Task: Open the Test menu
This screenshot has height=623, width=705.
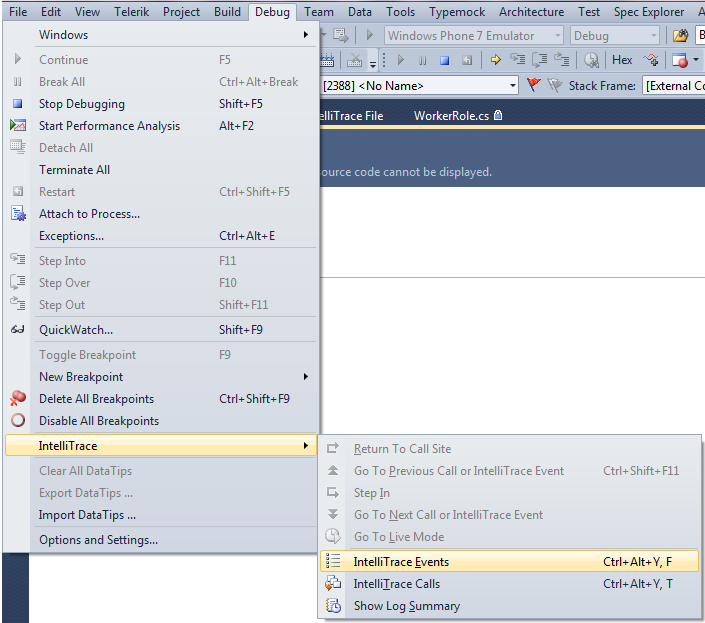Action: [x=589, y=12]
